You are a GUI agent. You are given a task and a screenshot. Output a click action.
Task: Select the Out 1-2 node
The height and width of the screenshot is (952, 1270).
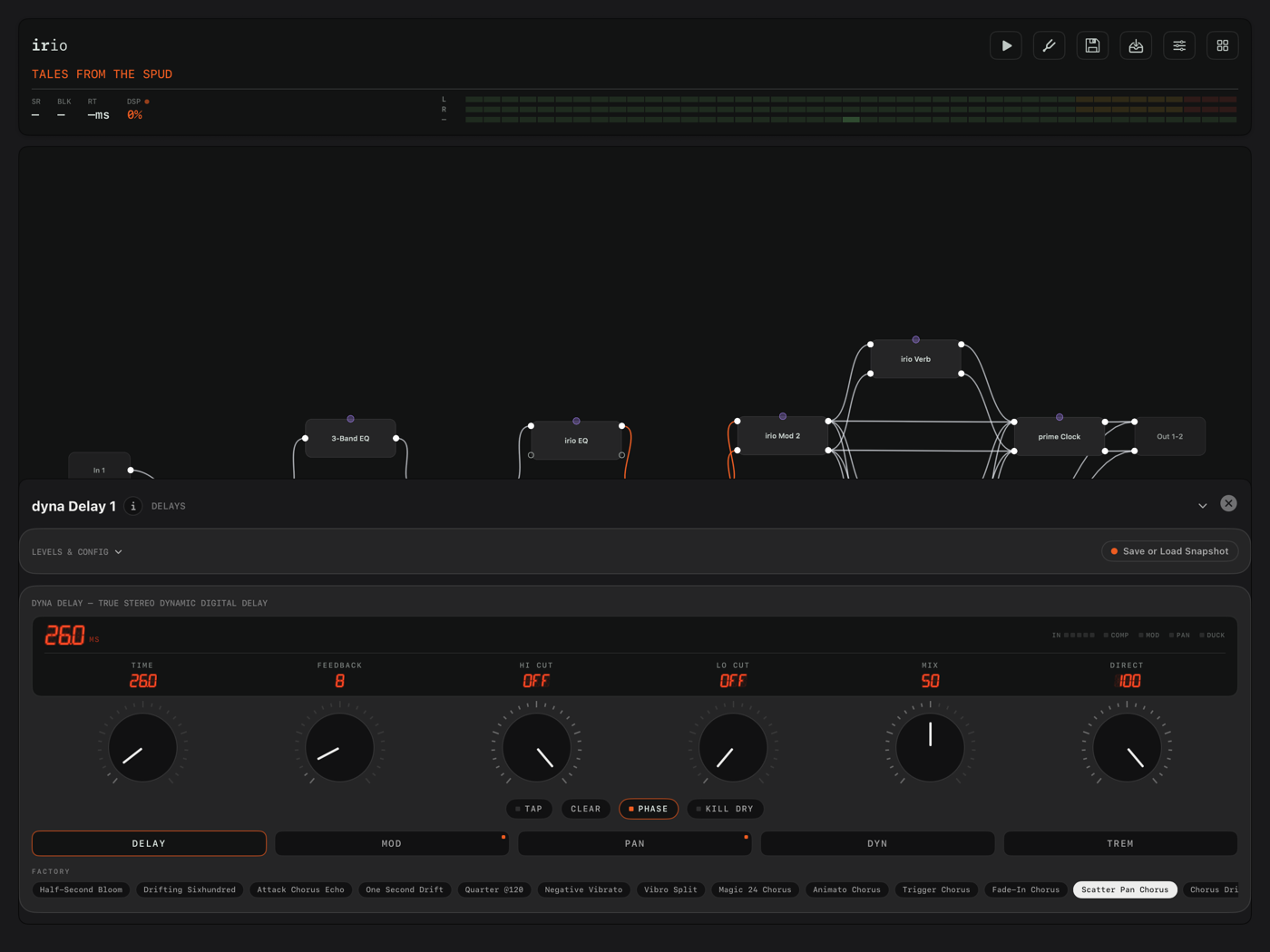click(1169, 436)
